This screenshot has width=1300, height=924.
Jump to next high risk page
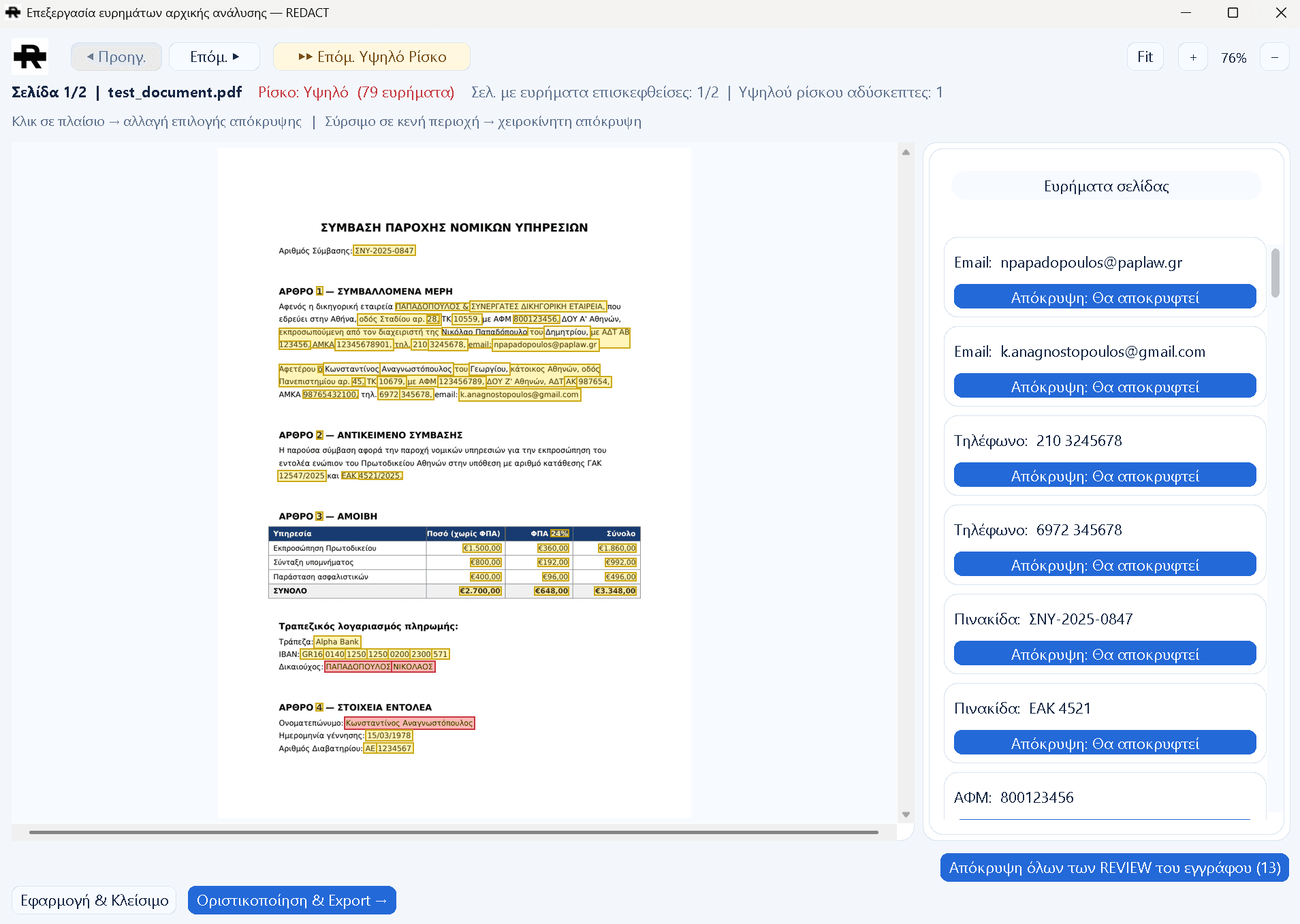pos(372,57)
